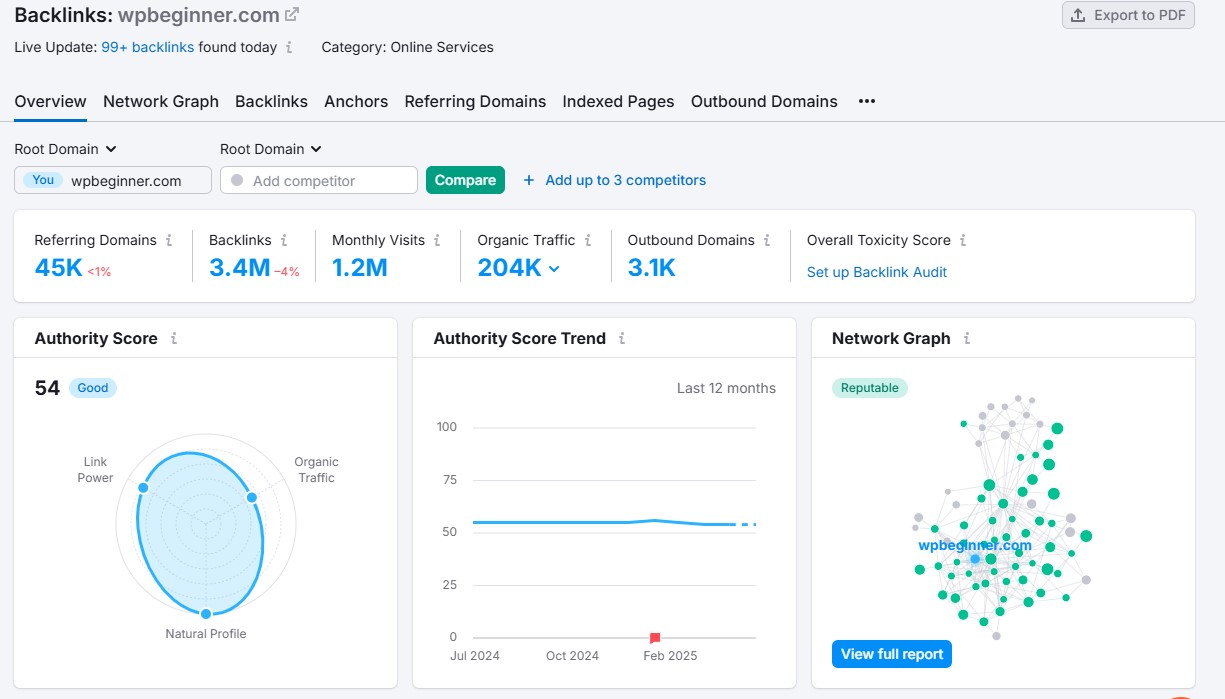The image size is (1225, 699).
Task: Click info icon beside Authority Score title
Action: tap(174, 338)
